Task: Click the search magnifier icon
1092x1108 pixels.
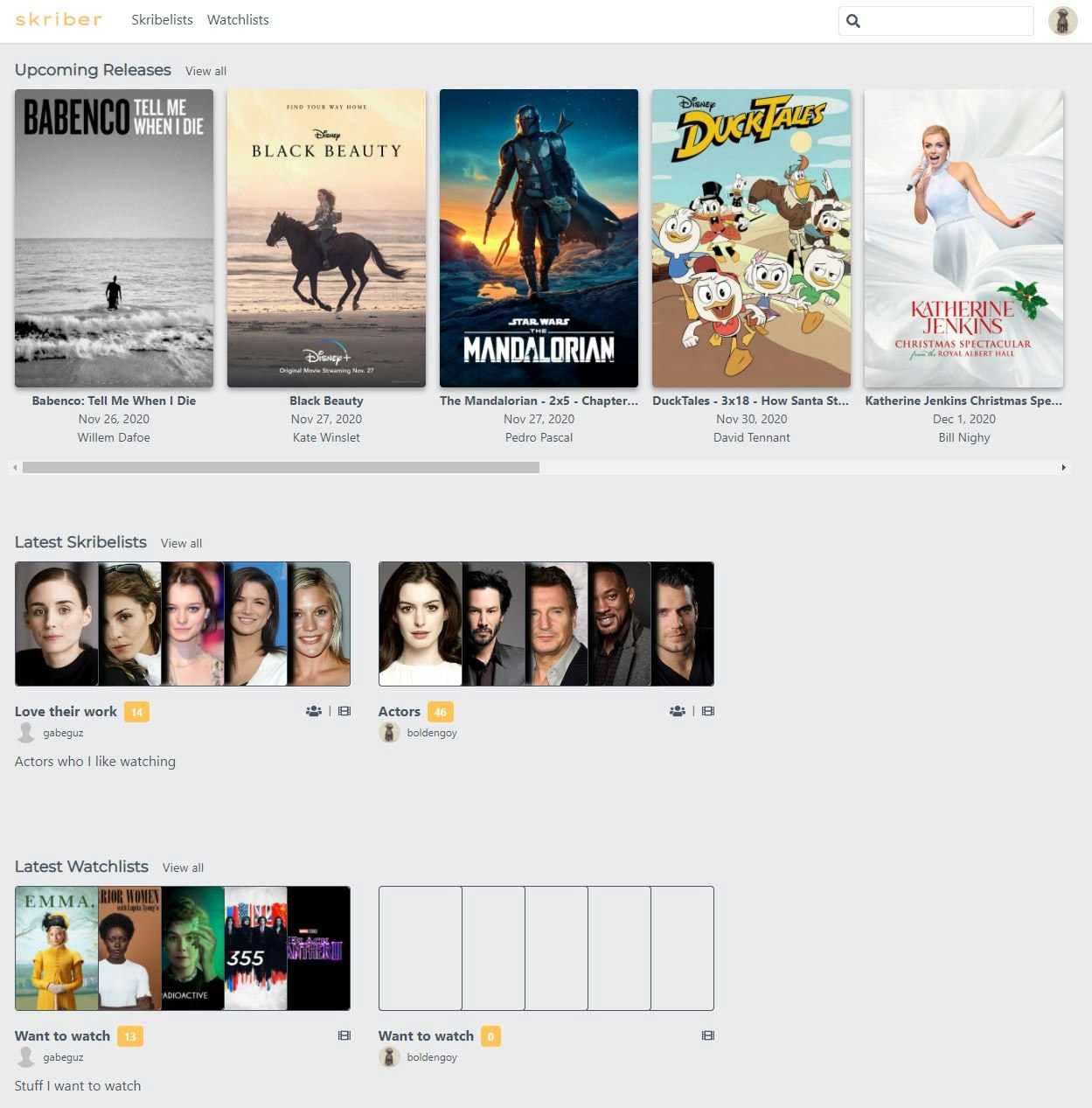Action: pos(853,21)
